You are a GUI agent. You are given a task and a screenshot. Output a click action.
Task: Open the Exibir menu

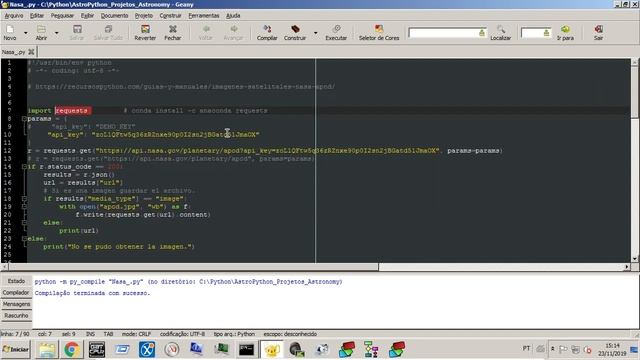coord(87,16)
